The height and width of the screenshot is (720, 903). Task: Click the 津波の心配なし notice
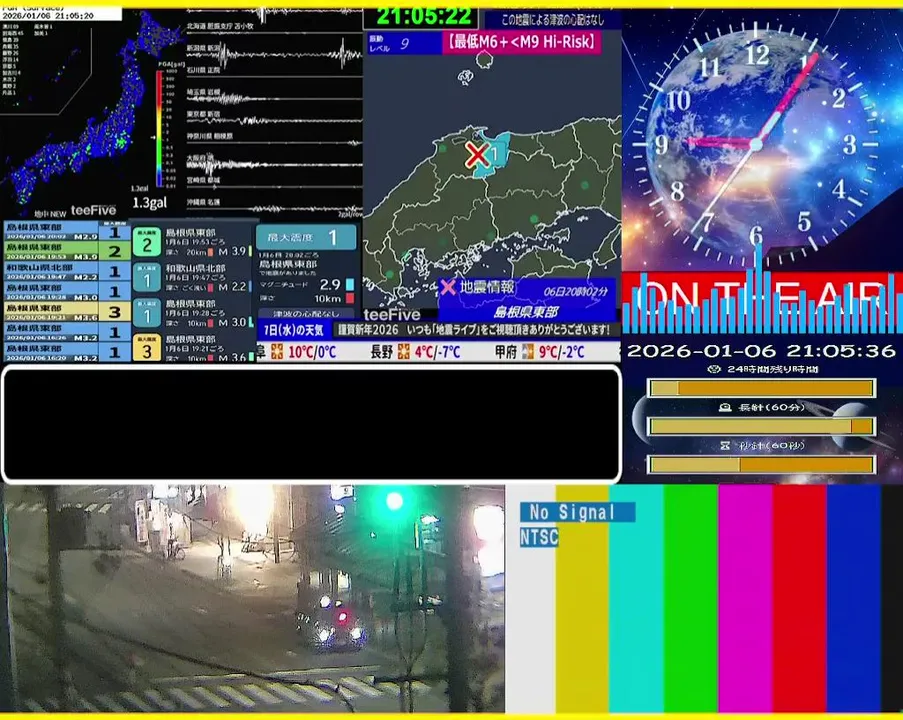tap(306, 314)
